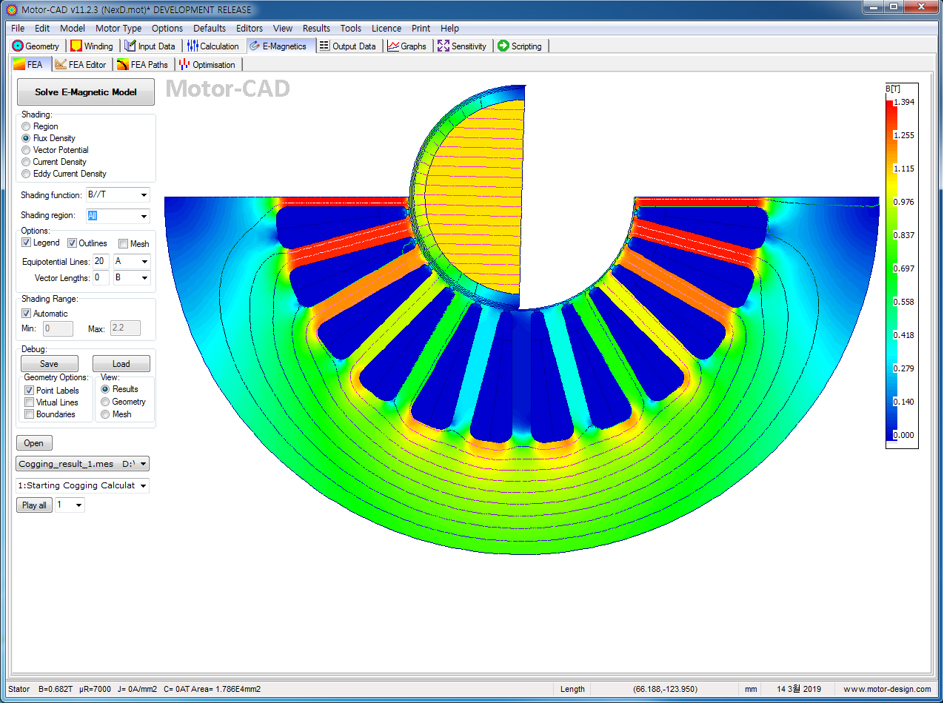
Task: Open the Editors menu
Action: [249, 28]
